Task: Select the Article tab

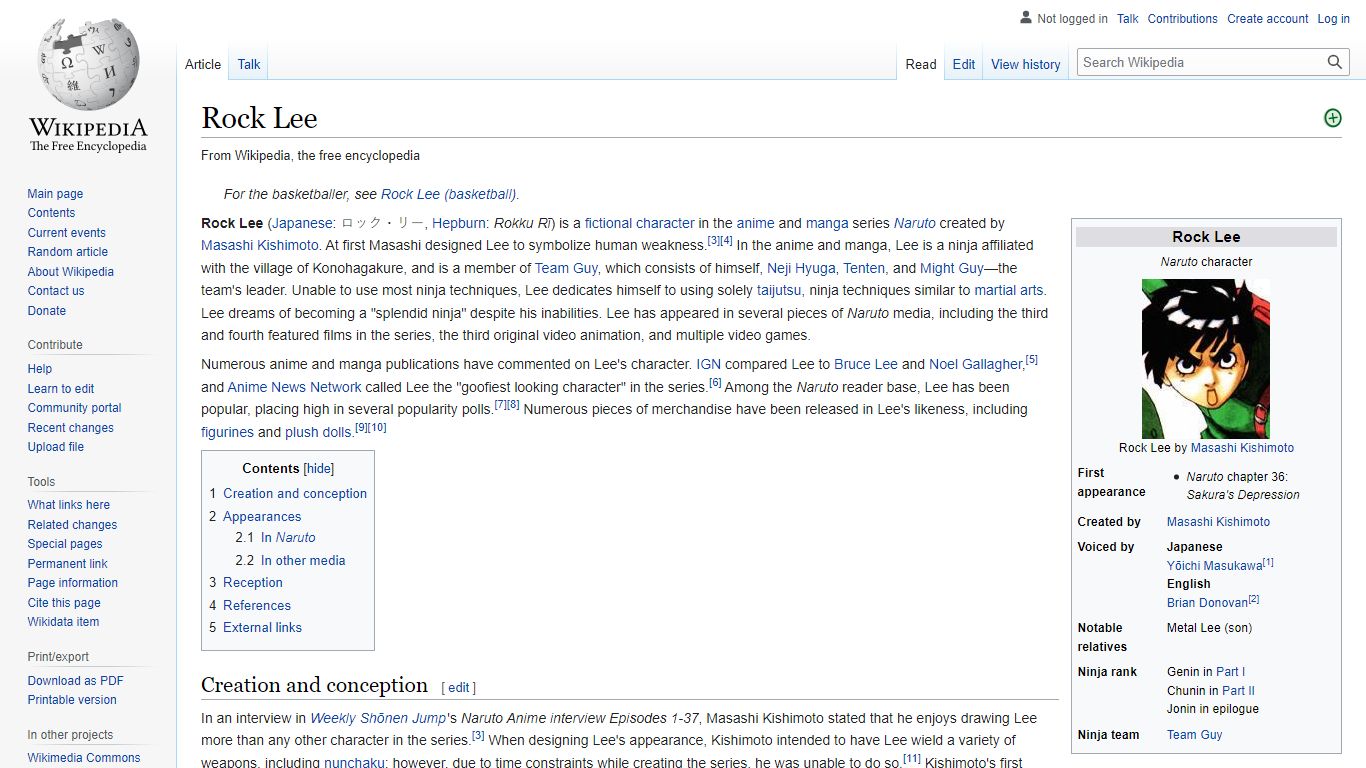Action: click(203, 64)
